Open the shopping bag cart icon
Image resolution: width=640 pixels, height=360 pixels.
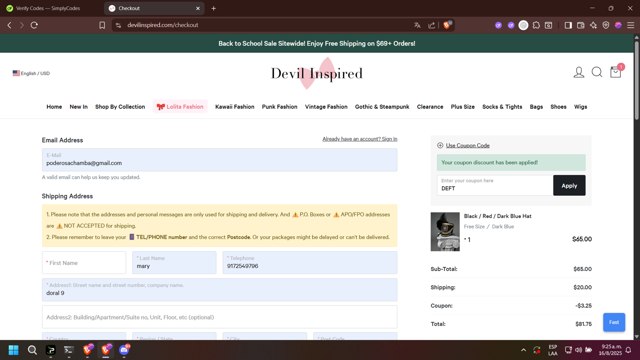(x=616, y=72)
